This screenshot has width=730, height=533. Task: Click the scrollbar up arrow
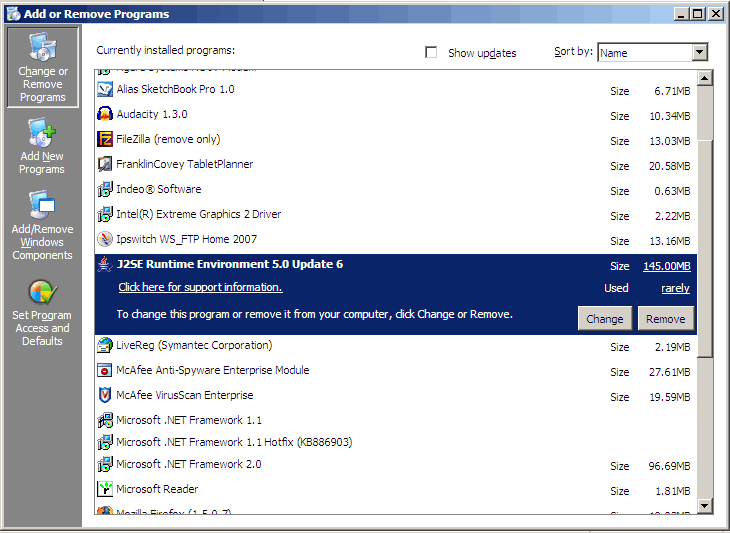(705, 78)
